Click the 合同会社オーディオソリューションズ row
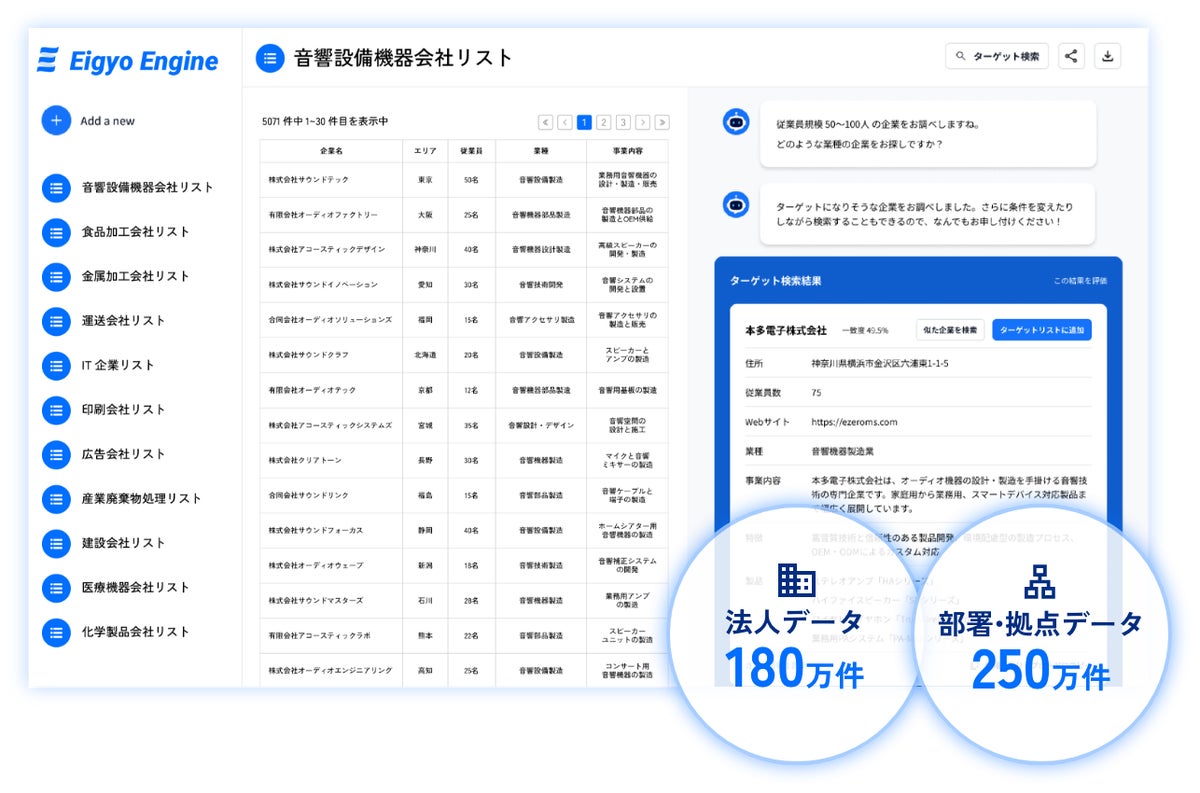This screenshot has width=1200, height=793. (464, 319)
